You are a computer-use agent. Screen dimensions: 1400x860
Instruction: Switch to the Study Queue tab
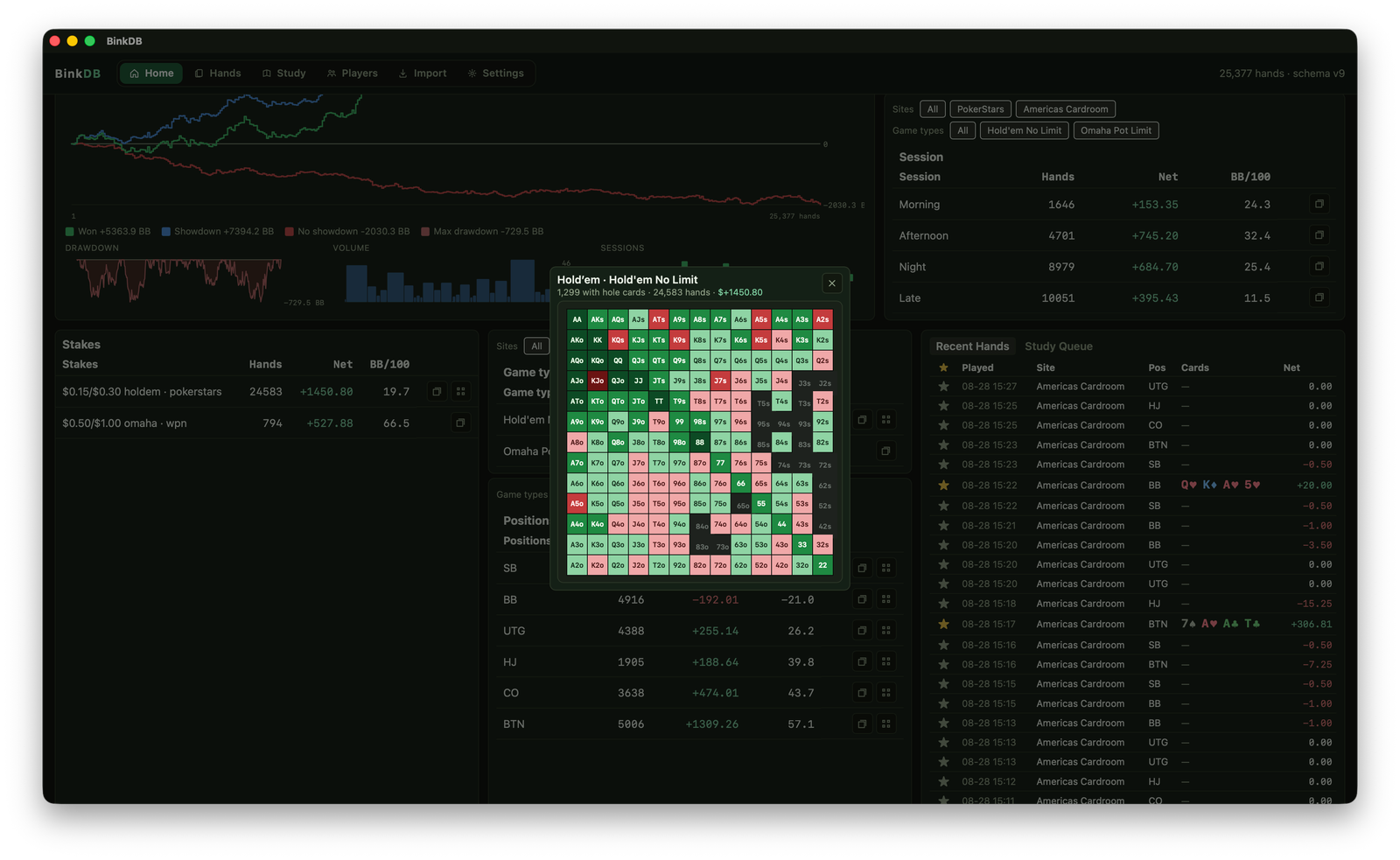pos(1059,346)
